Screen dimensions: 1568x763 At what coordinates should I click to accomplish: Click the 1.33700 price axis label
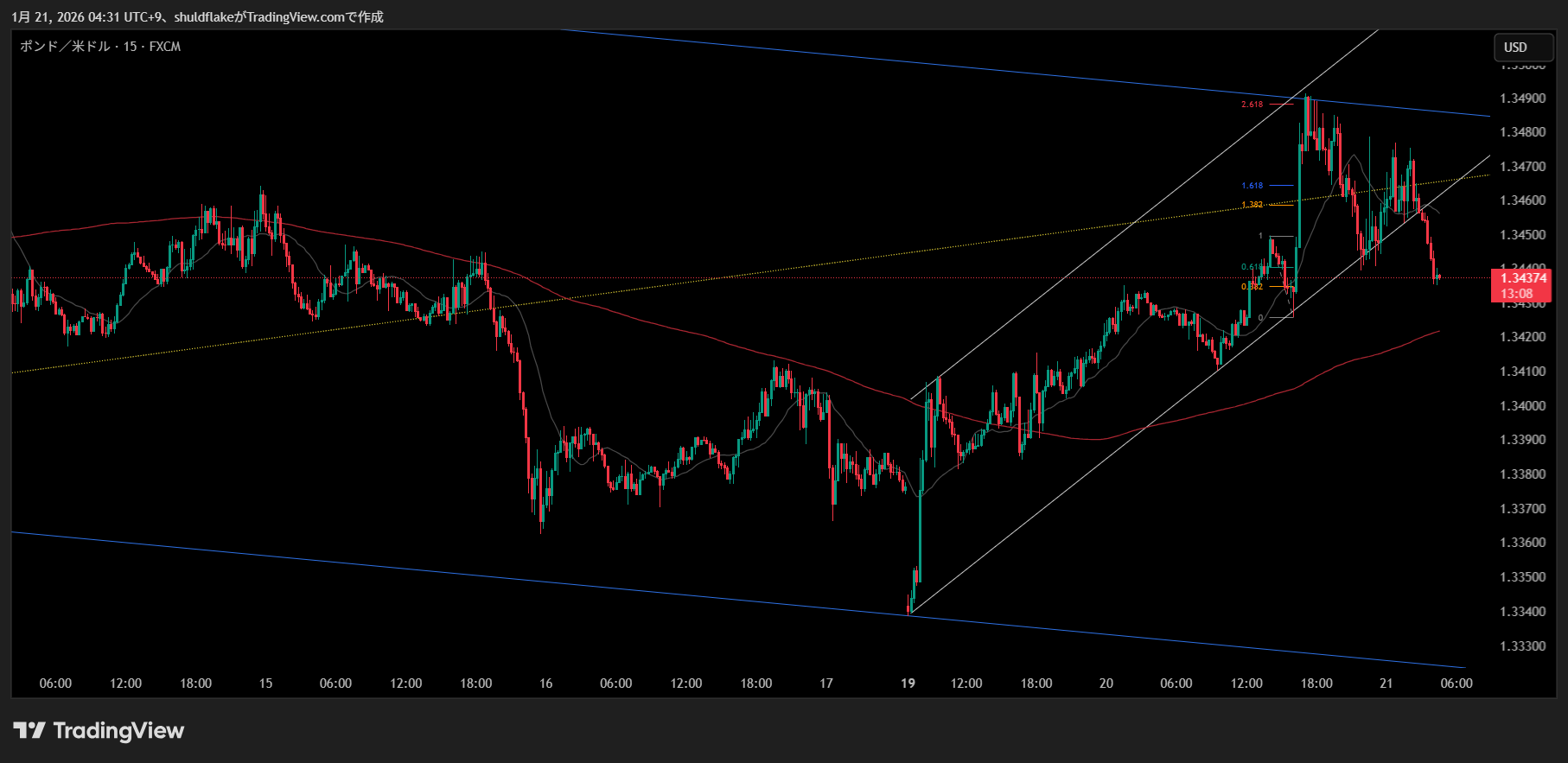point(1522,509)
